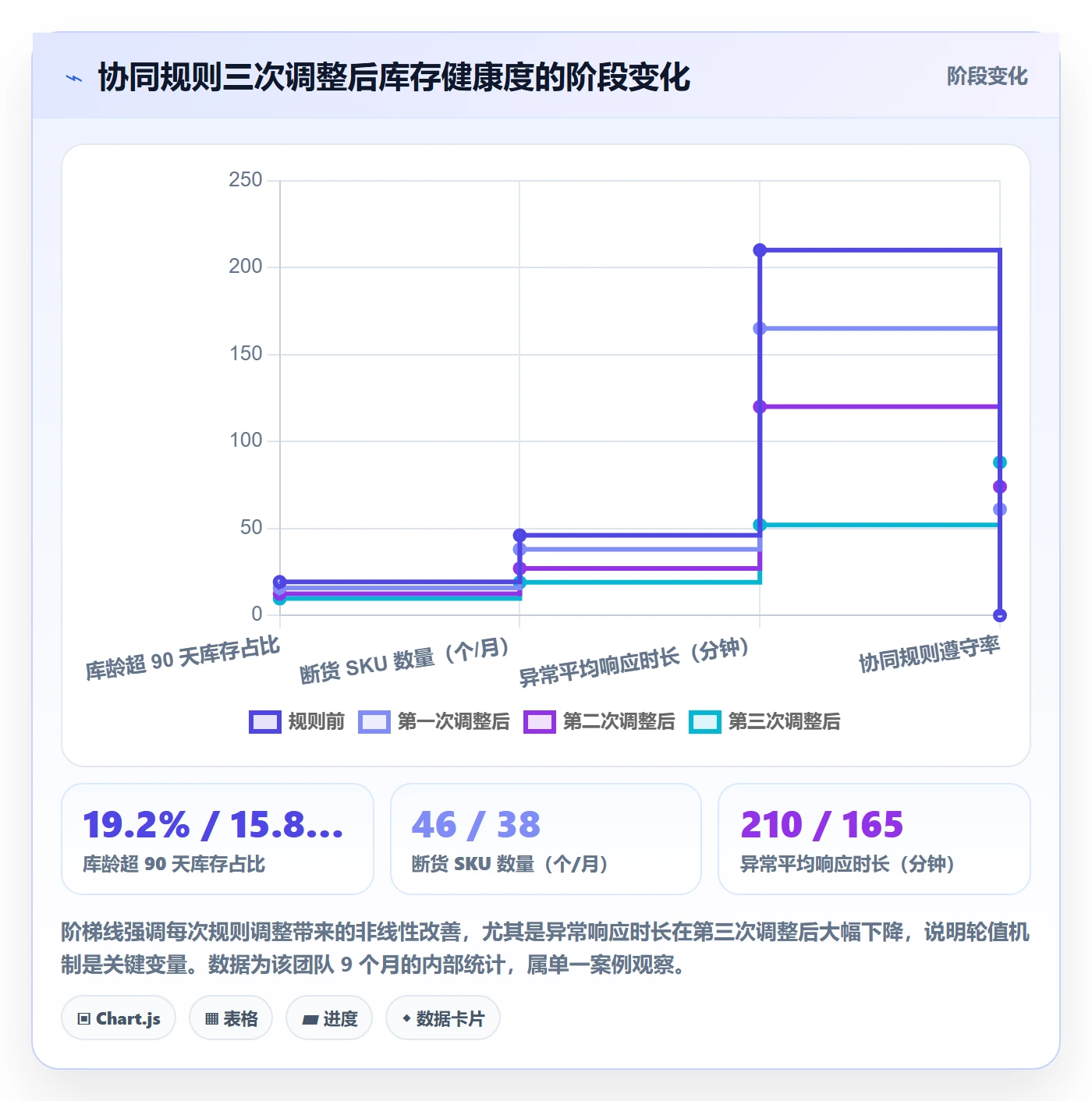Click the teal 异常平均响应时长 point near 52
The image size is (1092, 1101).
[760, 525]
